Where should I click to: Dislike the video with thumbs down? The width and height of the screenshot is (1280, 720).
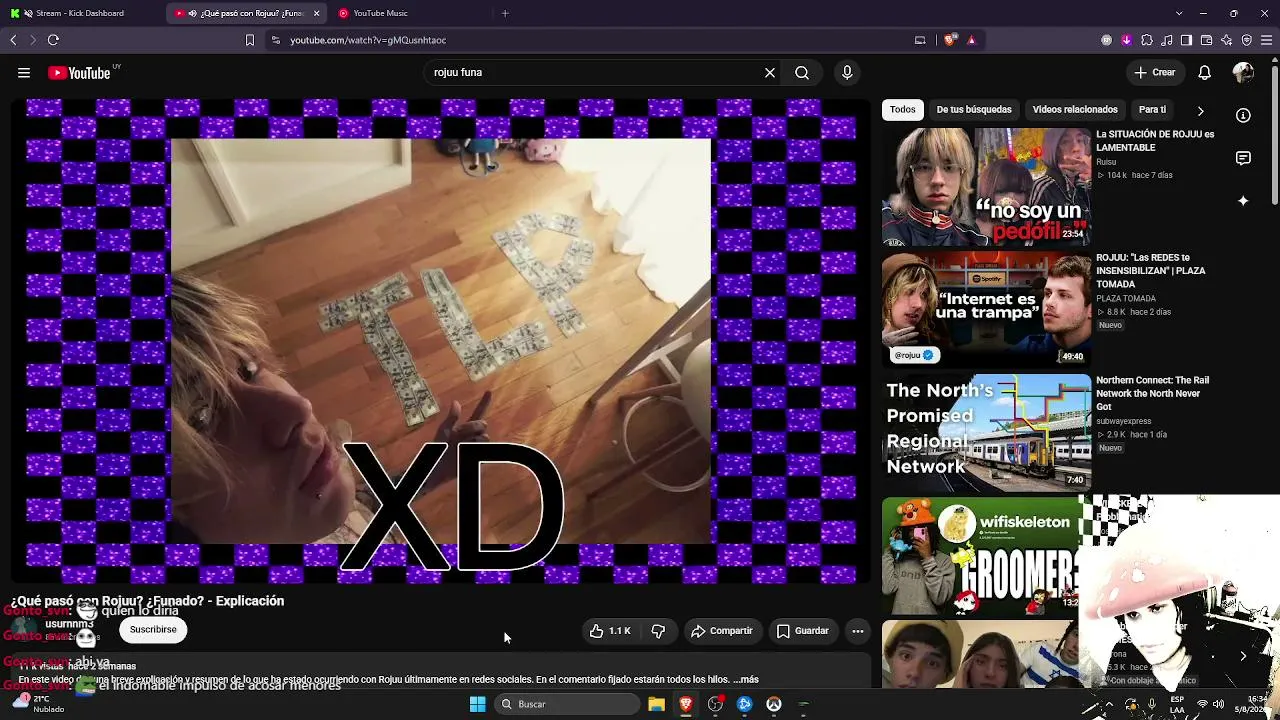point(658,631)
